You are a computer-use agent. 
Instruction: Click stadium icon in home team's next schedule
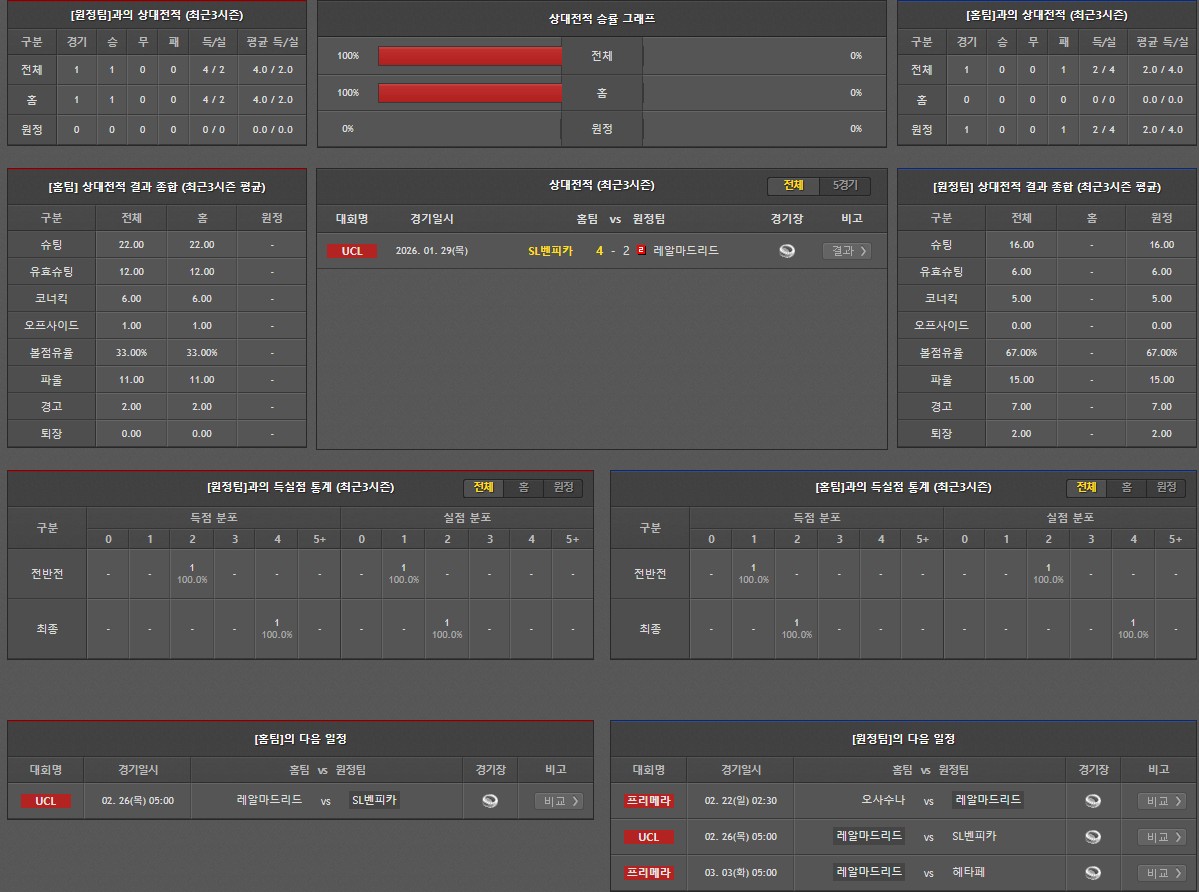tap(489, 801)
